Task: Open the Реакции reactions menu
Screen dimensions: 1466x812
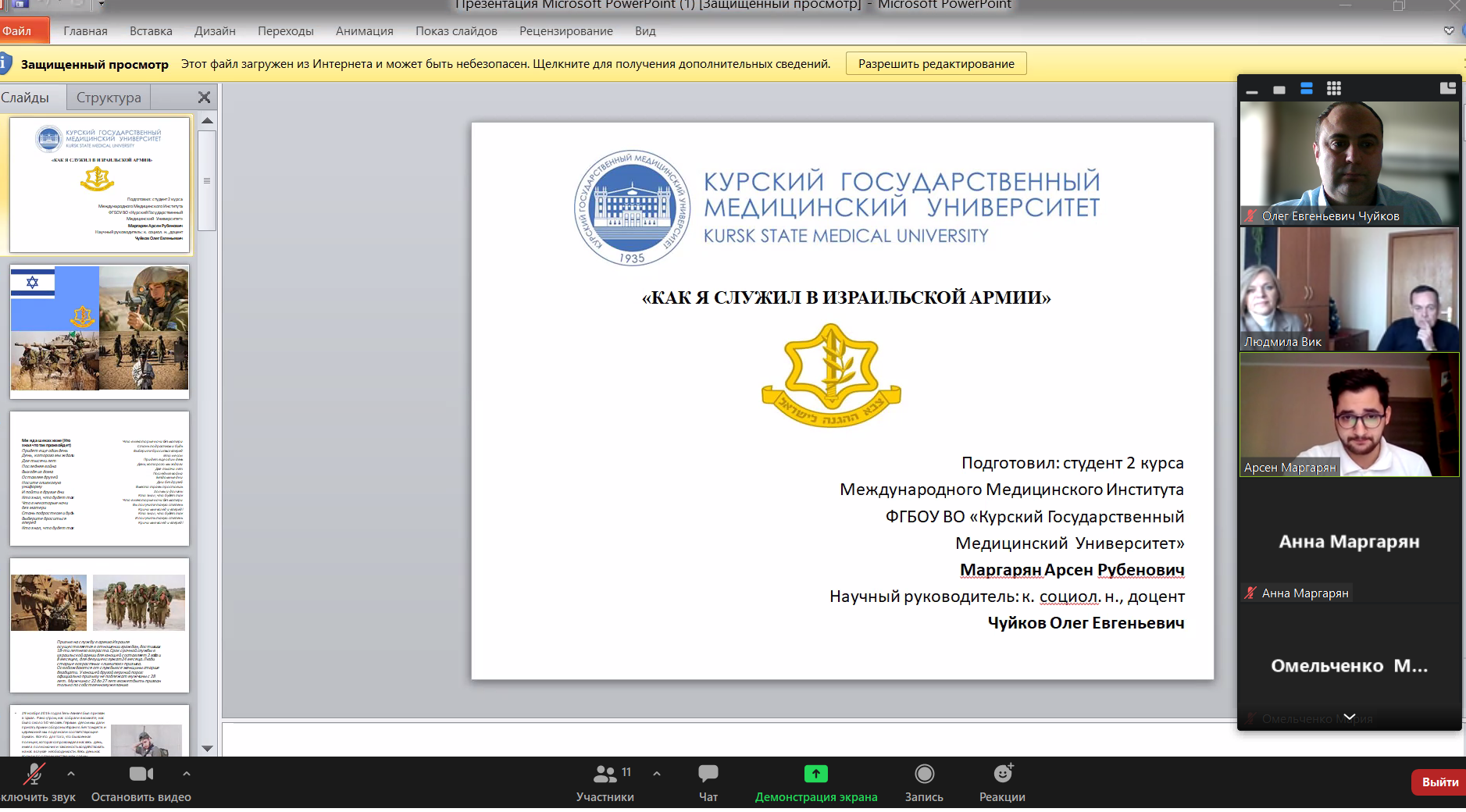Action: click(x=1002, y=783)
